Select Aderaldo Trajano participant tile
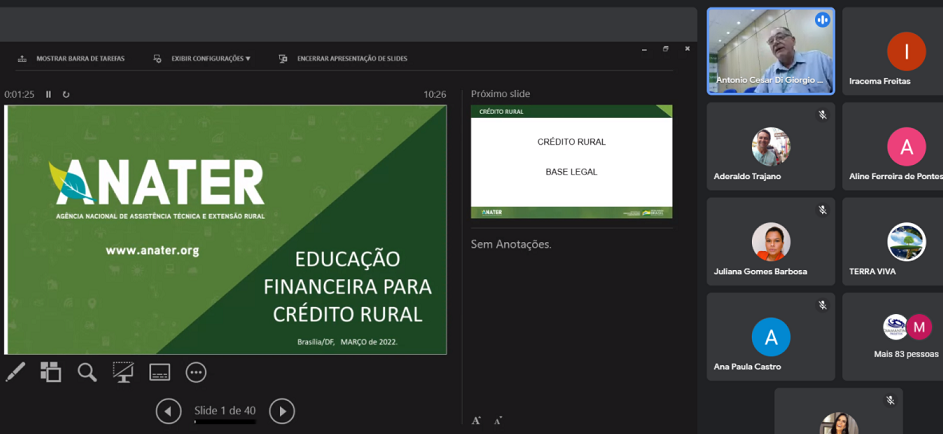This screenshot has height=434, width=943. coord(771,146)
